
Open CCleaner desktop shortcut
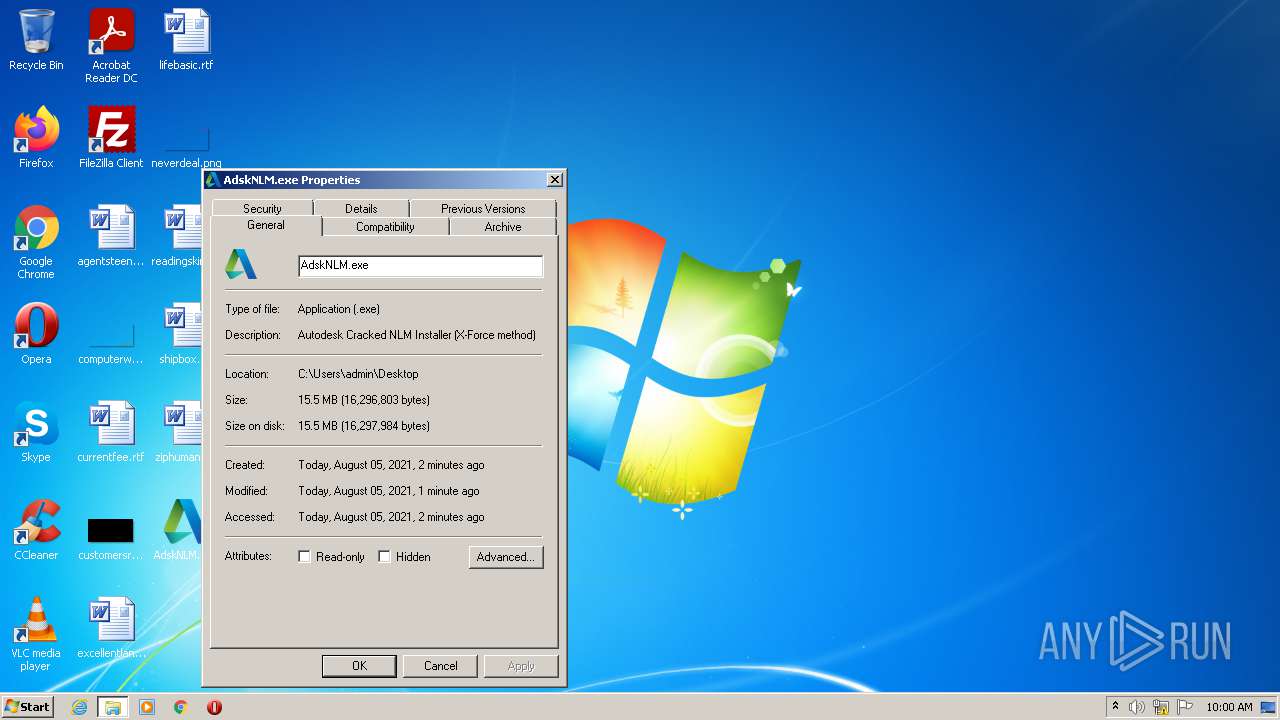[x=36, y=530]
